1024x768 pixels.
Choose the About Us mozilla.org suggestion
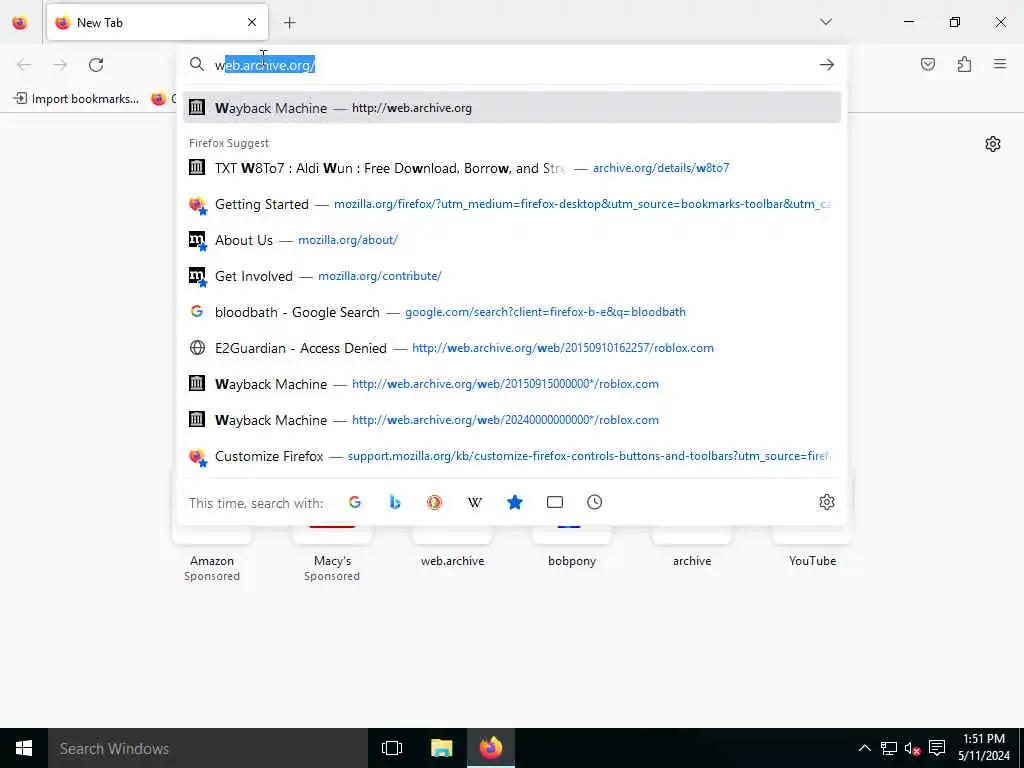click(x=512, y=240)
